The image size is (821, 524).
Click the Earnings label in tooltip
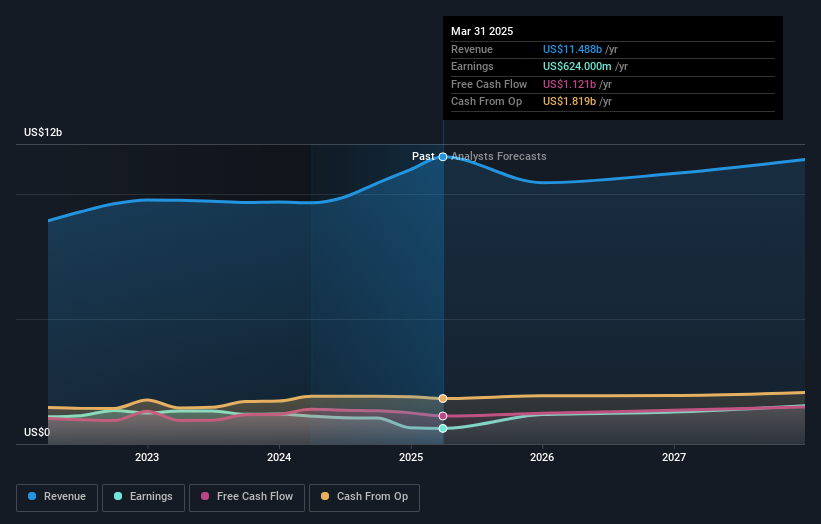[x=472, y=66]
